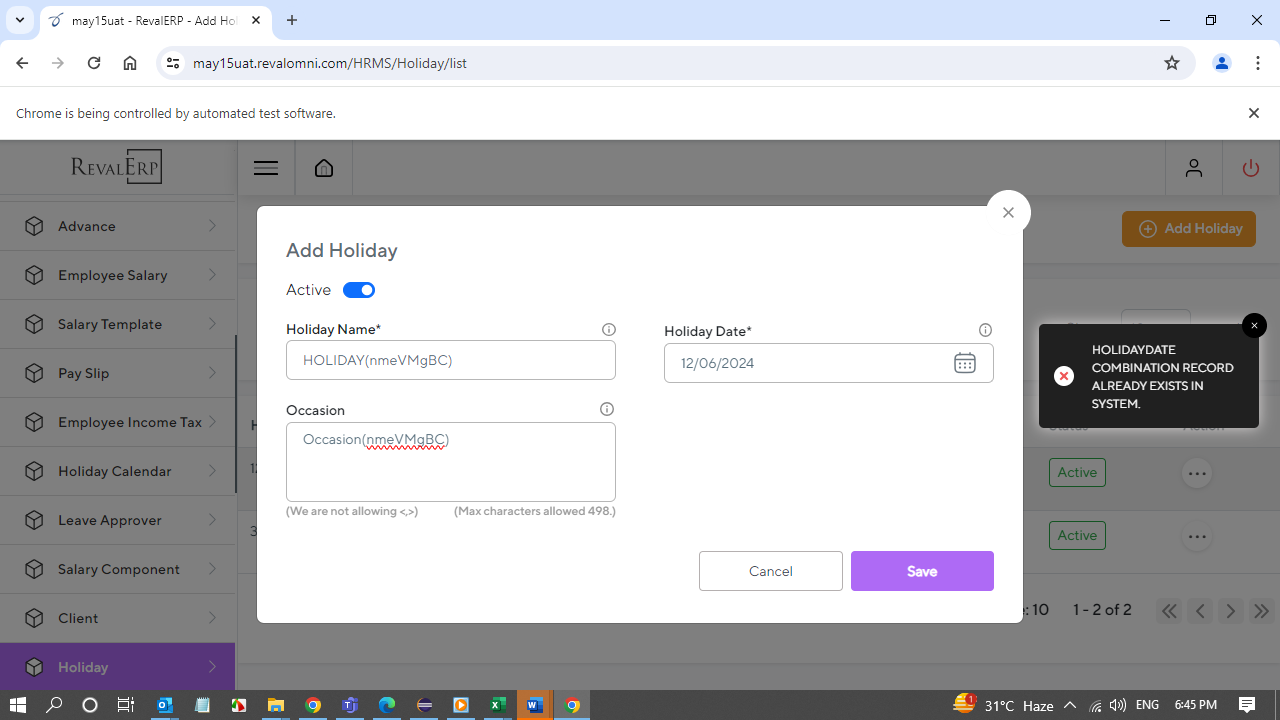Click the Holiday Name input field

(x=450, y=360)
